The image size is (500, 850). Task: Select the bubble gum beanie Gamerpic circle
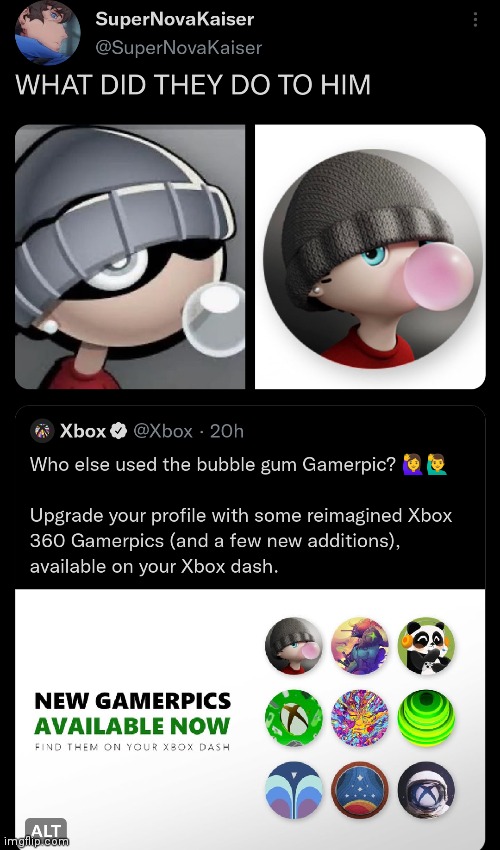(x=293, y=646)
